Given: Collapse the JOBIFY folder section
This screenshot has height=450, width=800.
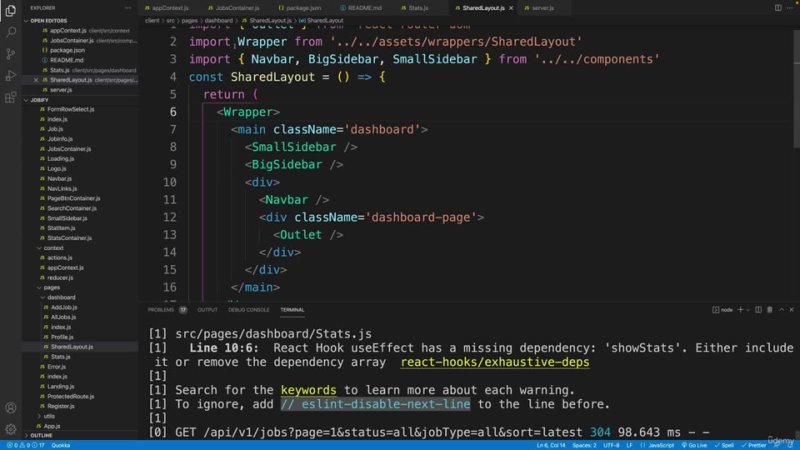Looking at the screenshot, I should point(39,100).
